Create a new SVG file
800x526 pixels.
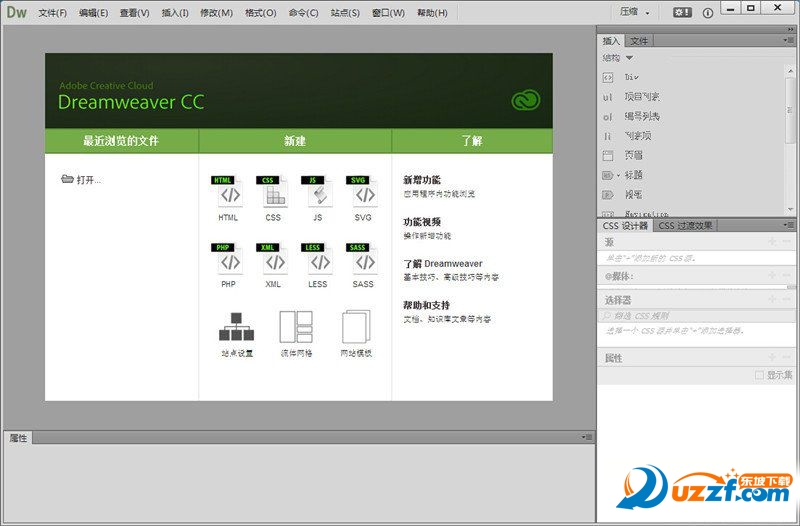pos(363,198)
